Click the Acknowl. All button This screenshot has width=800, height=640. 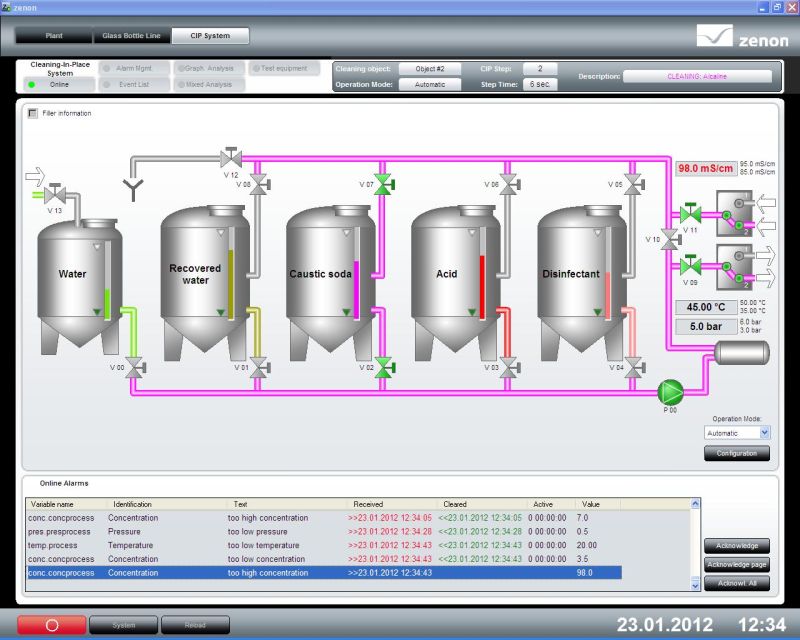pyautogui.click(x=737, y=583)
